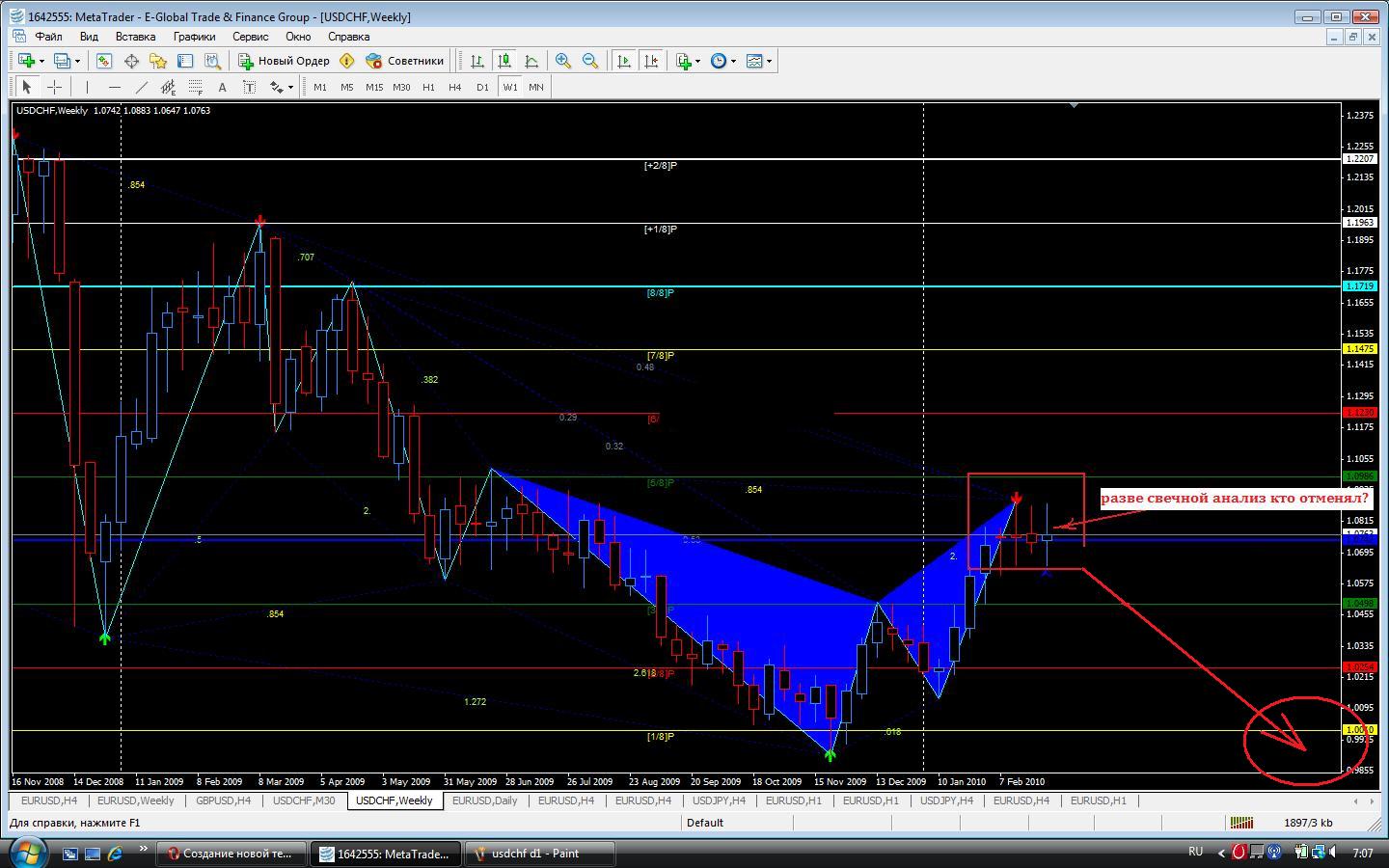Toggle the Советники expert advisors button

tap(405, 61)
